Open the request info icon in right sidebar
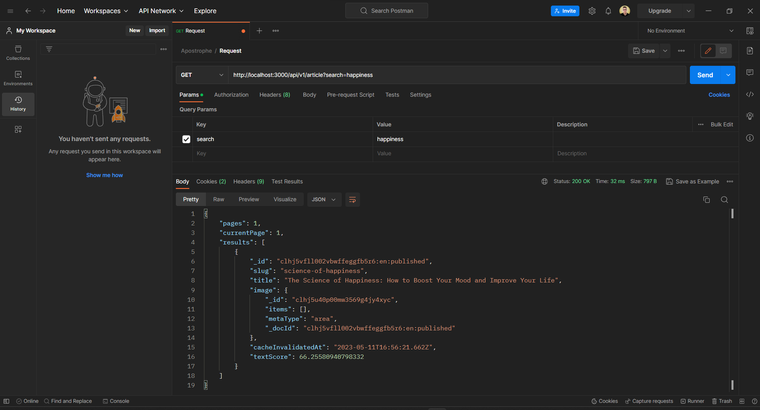 pos(750,138)
